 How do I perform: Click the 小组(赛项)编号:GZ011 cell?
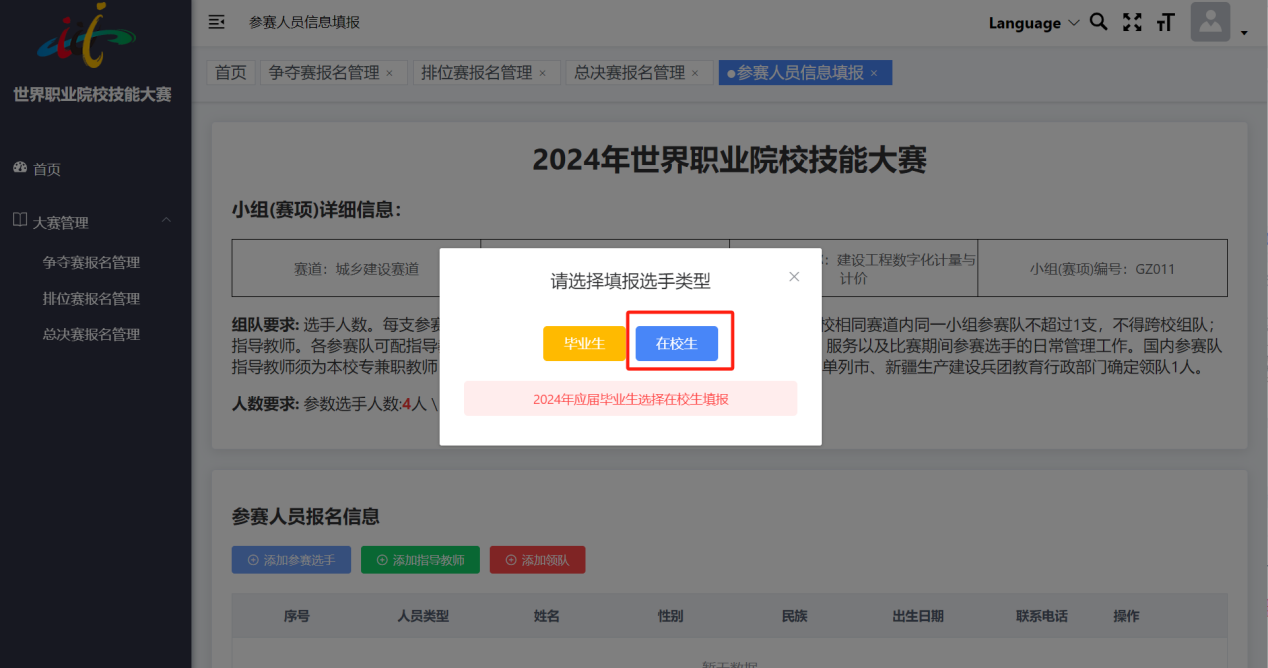[x=1102, y=268]
